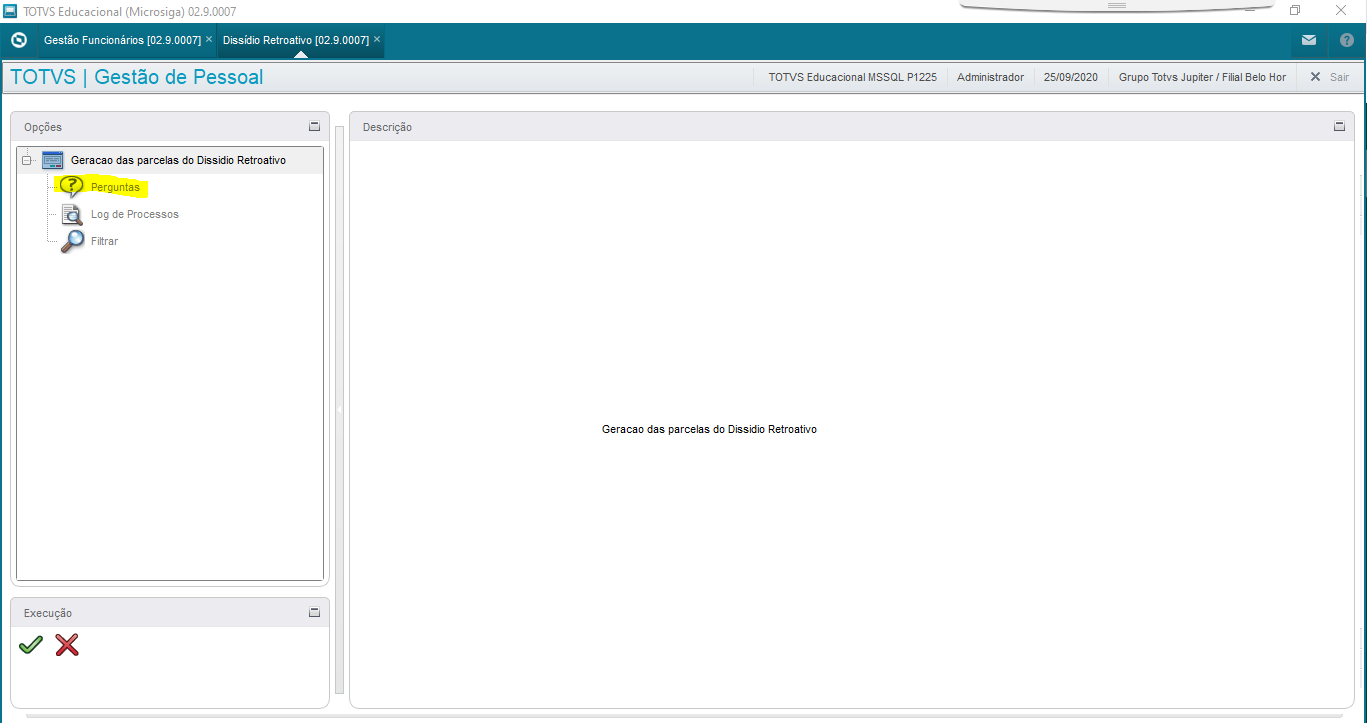Screen dimensions: 1367x723
Task: Open Log de Processos option
Action: click(x=135, y=214)
